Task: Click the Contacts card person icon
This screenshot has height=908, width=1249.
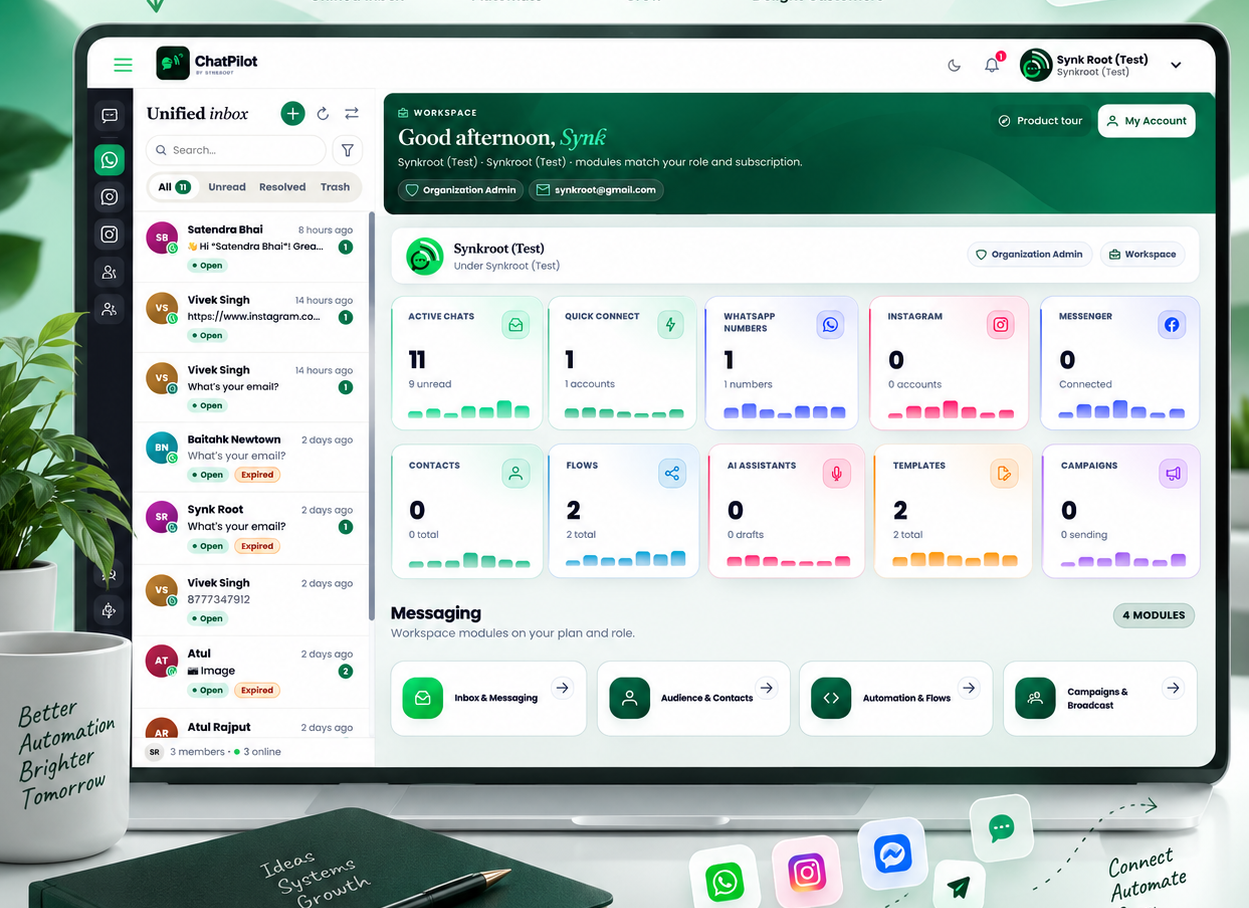Action: (515, 474)
